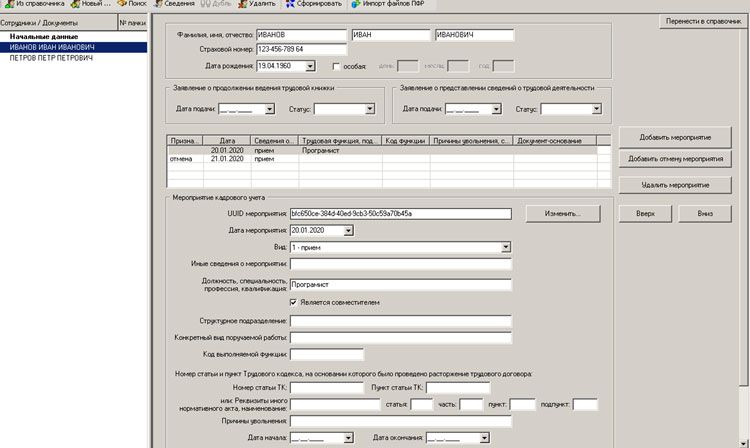Click the 'Удалить' toolbar icon

243,4
